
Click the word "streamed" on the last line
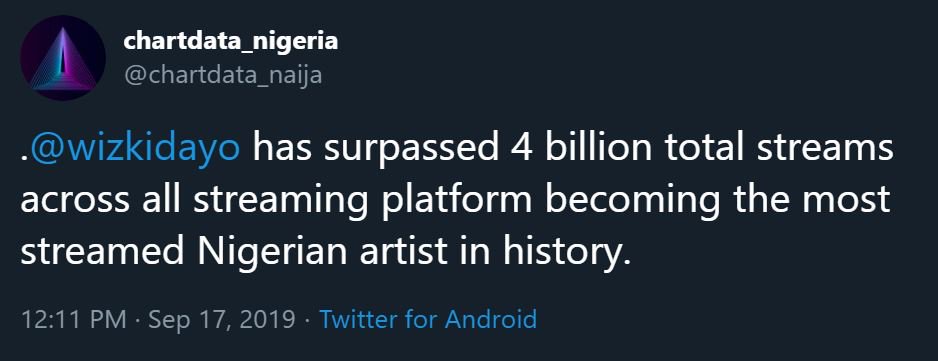(102, 252)
